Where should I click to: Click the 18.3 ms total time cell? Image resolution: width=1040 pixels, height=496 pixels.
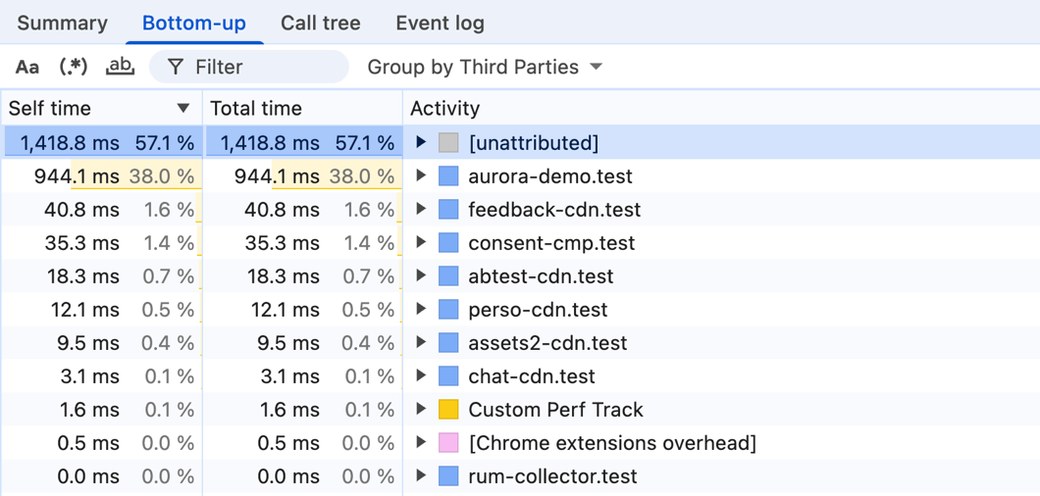tap(302, 276)
